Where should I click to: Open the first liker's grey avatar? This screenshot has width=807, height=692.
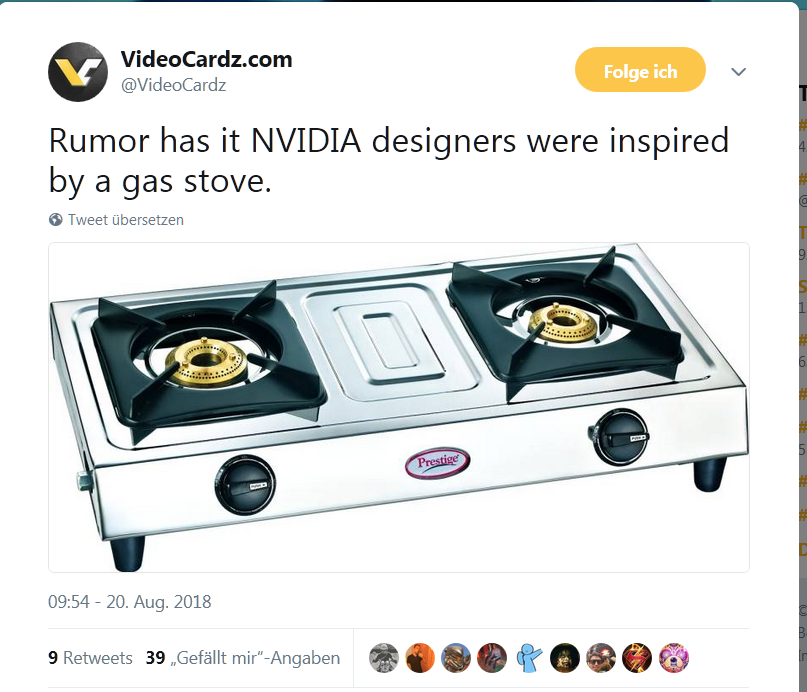(x=384, y=658)
